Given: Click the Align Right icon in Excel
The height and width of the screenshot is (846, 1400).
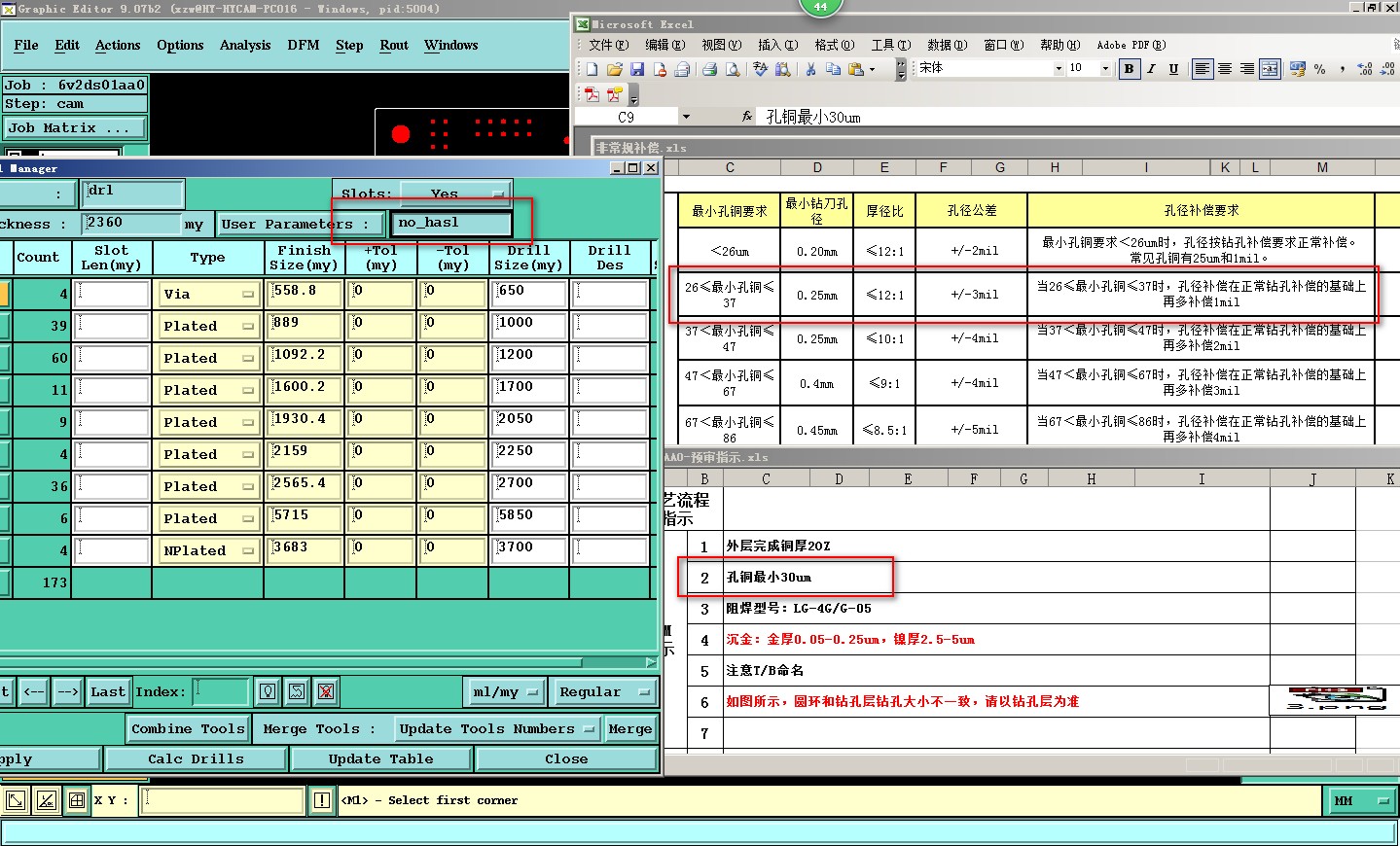Looking at the screenshot, I should pyautogui.click(x=1247, y=69).
